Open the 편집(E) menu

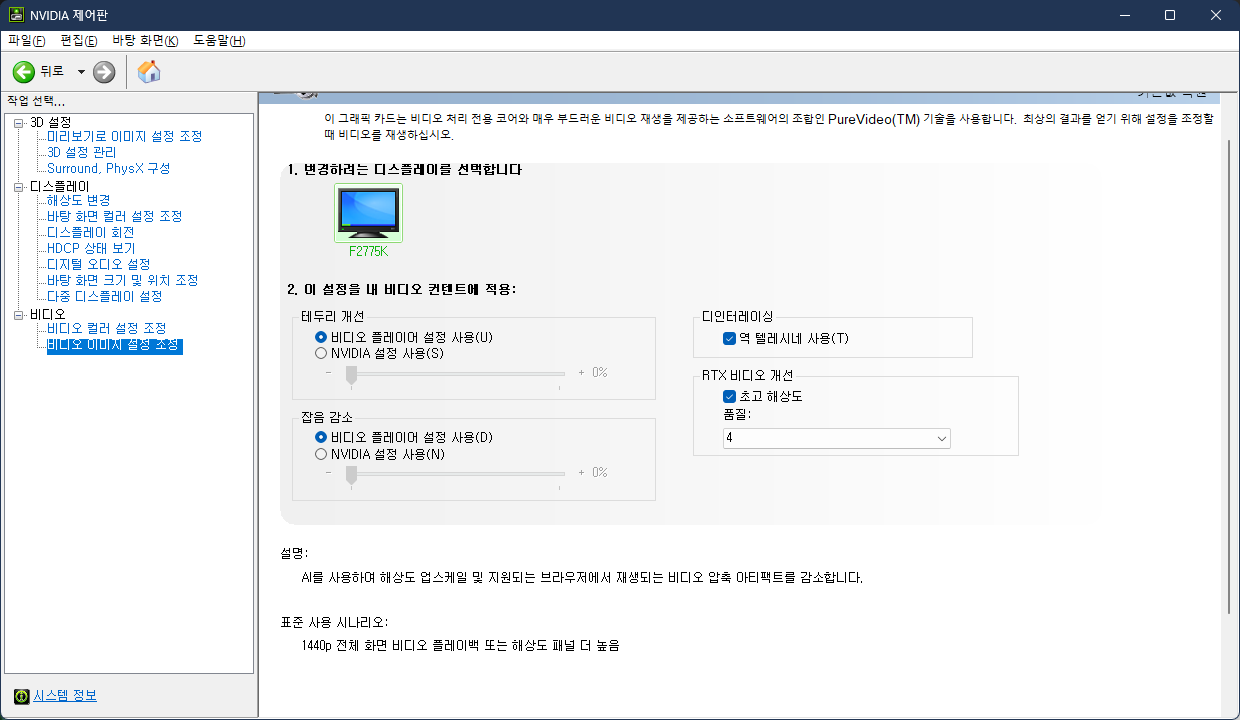pyautogui.click(x=79, y=40)
